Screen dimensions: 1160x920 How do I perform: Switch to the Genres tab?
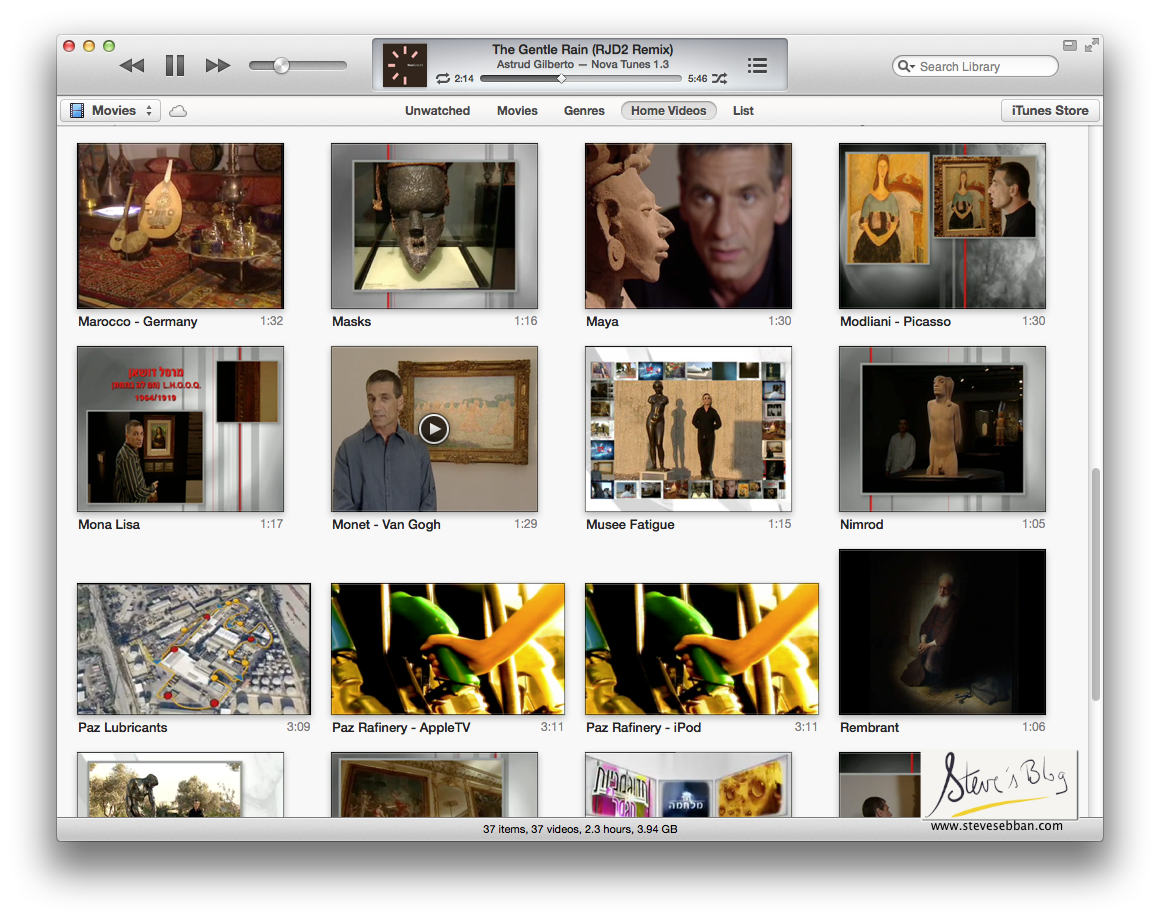click(x=584, y=110)
